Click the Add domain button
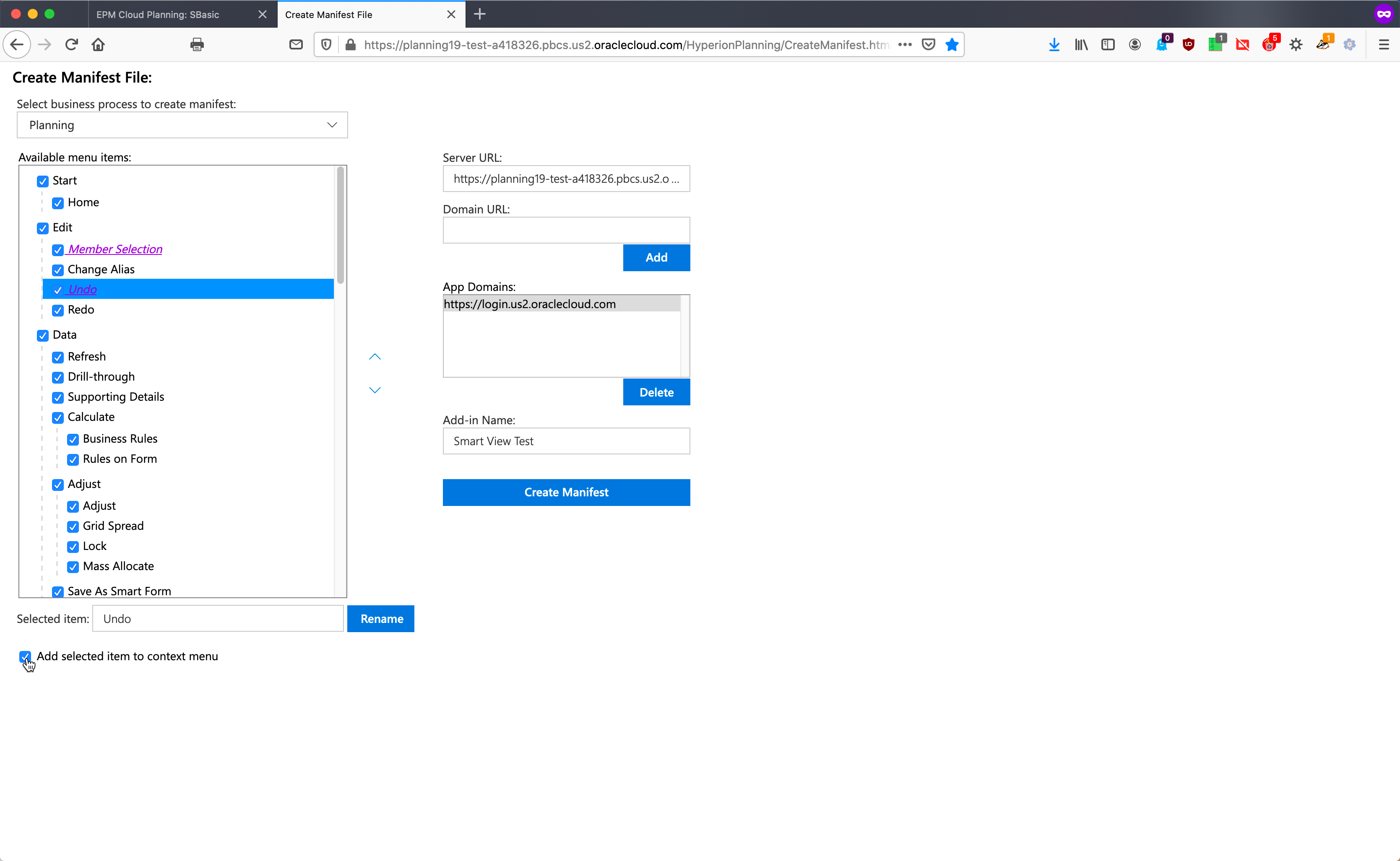1400x861 pixels. [x=656, y=257]
